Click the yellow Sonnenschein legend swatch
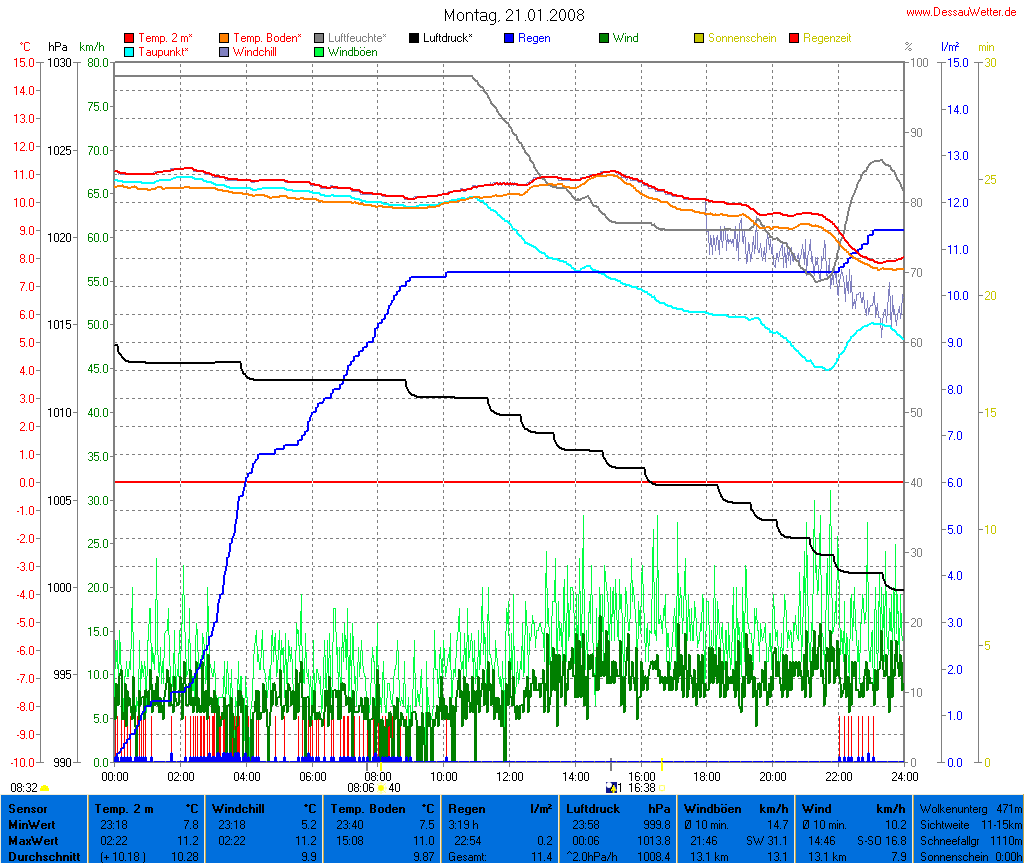This screenshot has width=1024, height=863. pyautogui.click(x=699, y=38)
